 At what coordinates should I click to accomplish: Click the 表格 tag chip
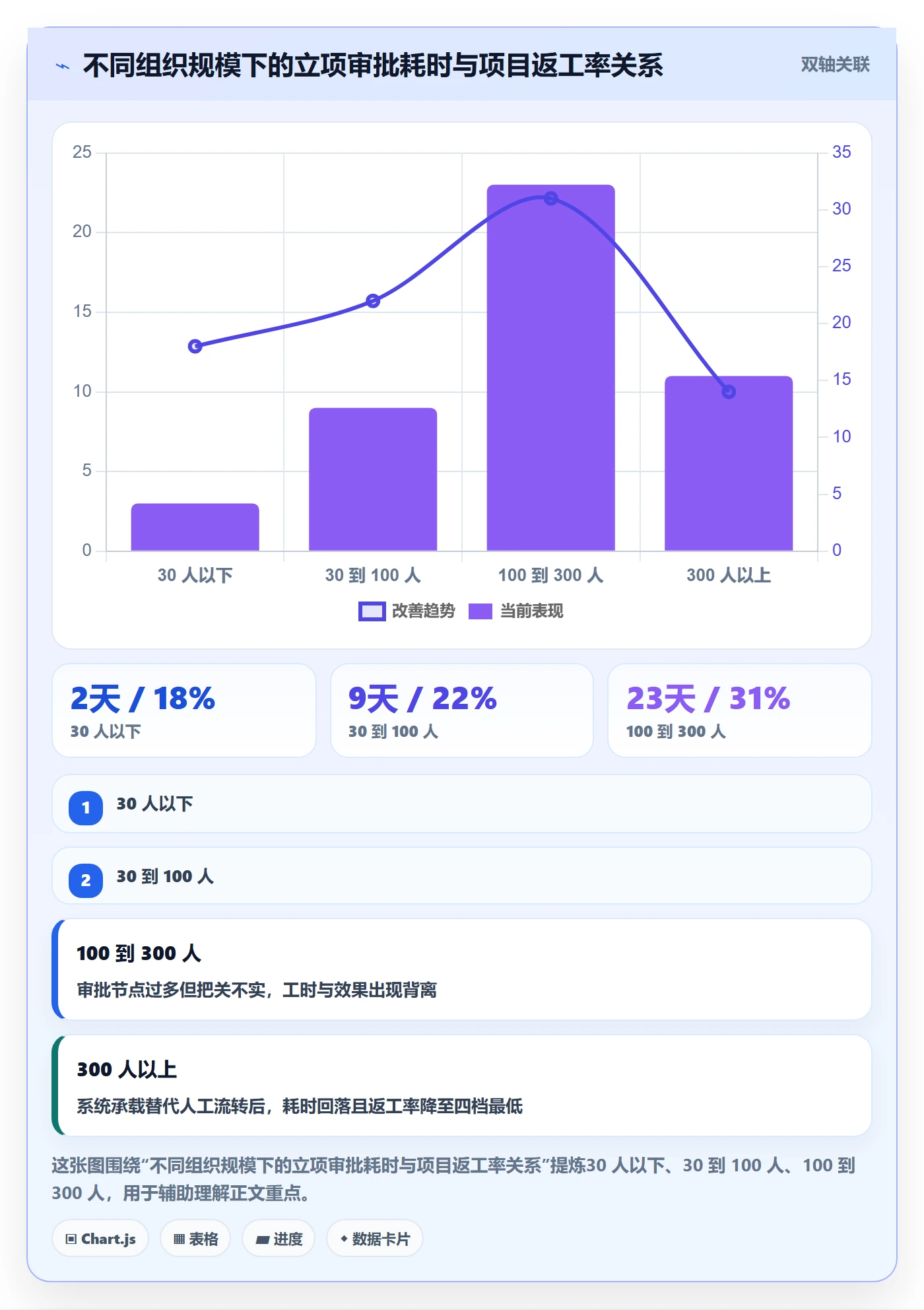tap(195, 1239)
